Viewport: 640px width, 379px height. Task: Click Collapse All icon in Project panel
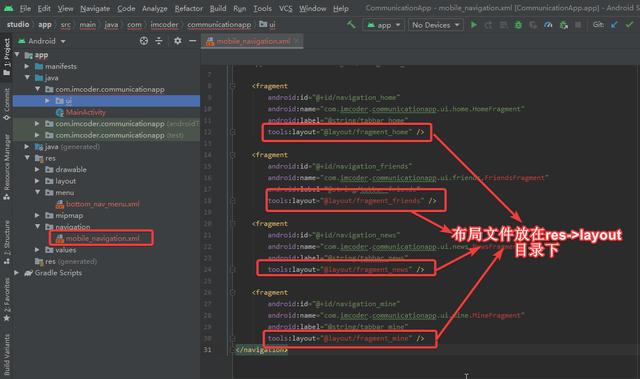159,41
